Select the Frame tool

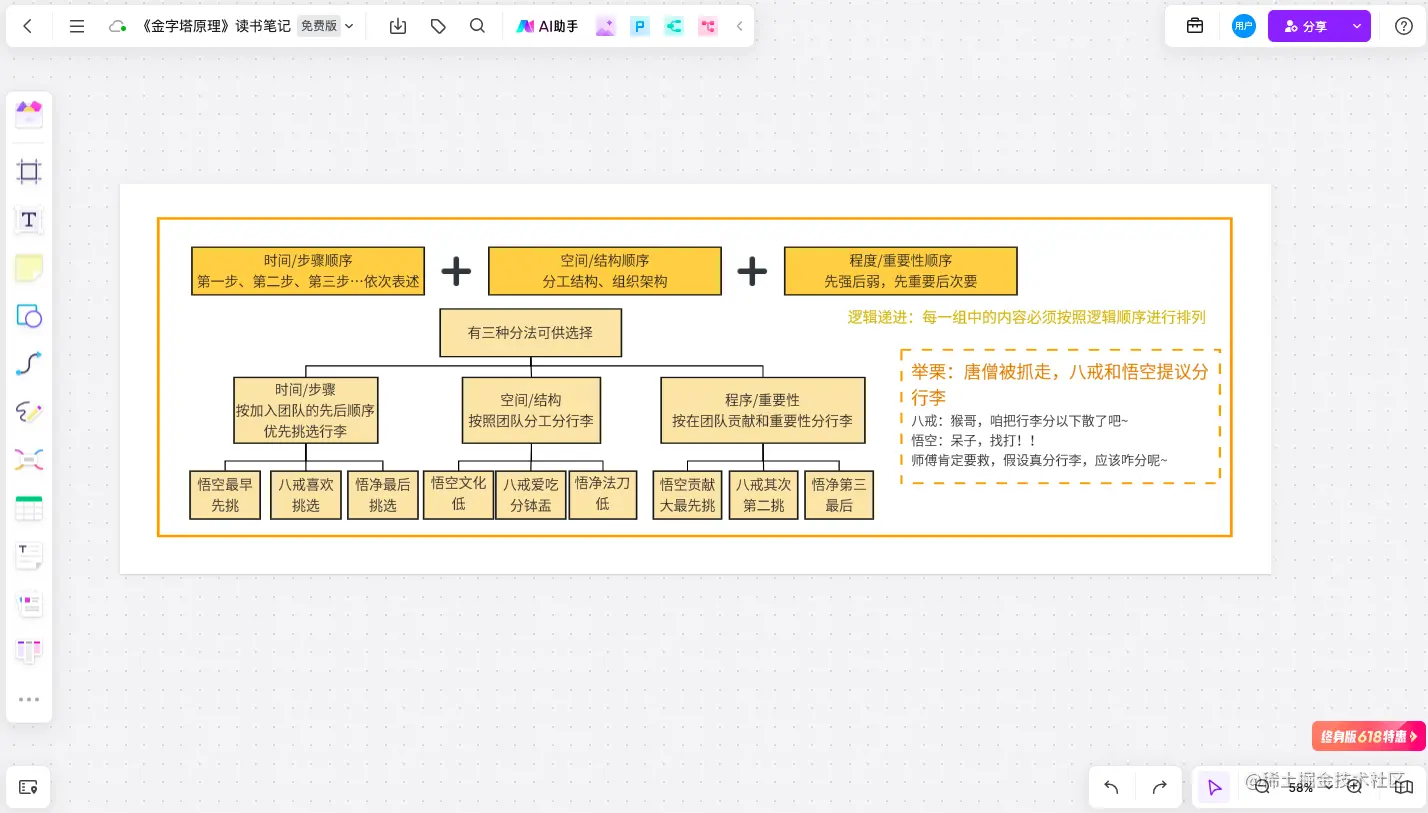[x=29, y=172]
